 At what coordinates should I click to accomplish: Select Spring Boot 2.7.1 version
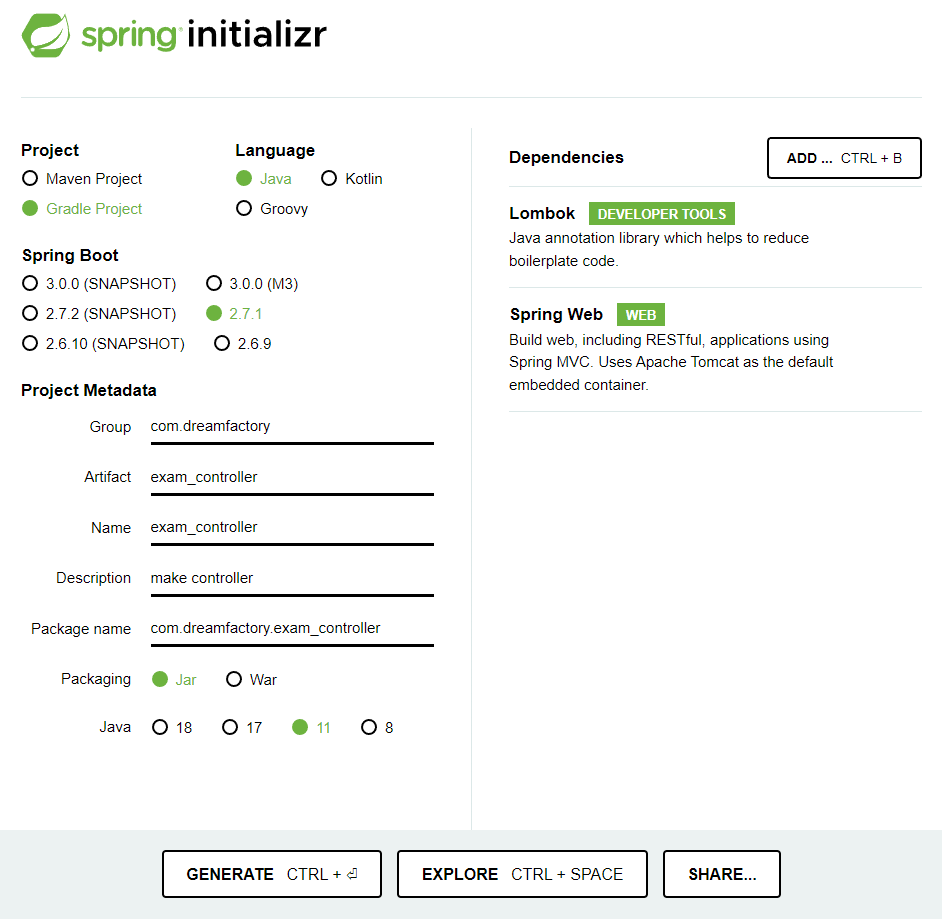click(x=234, y=314)
